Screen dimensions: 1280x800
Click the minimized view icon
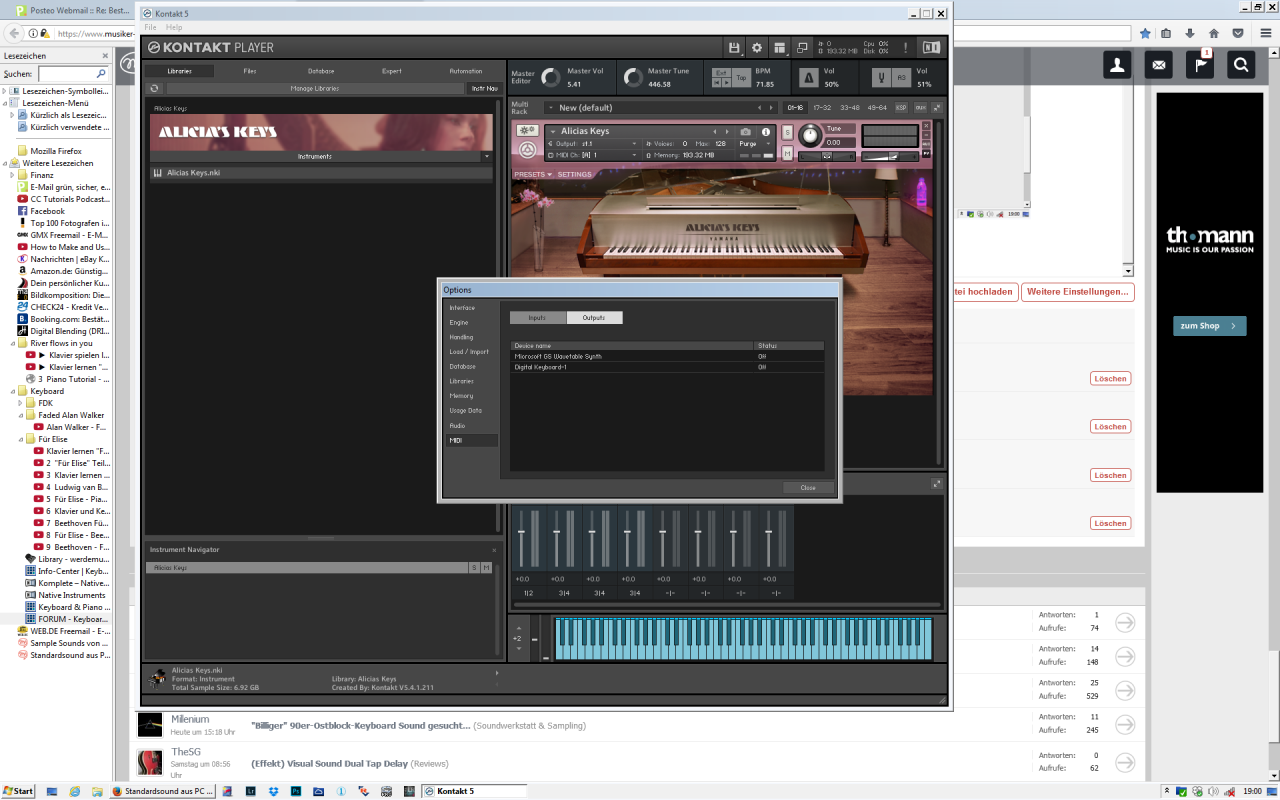802,47
